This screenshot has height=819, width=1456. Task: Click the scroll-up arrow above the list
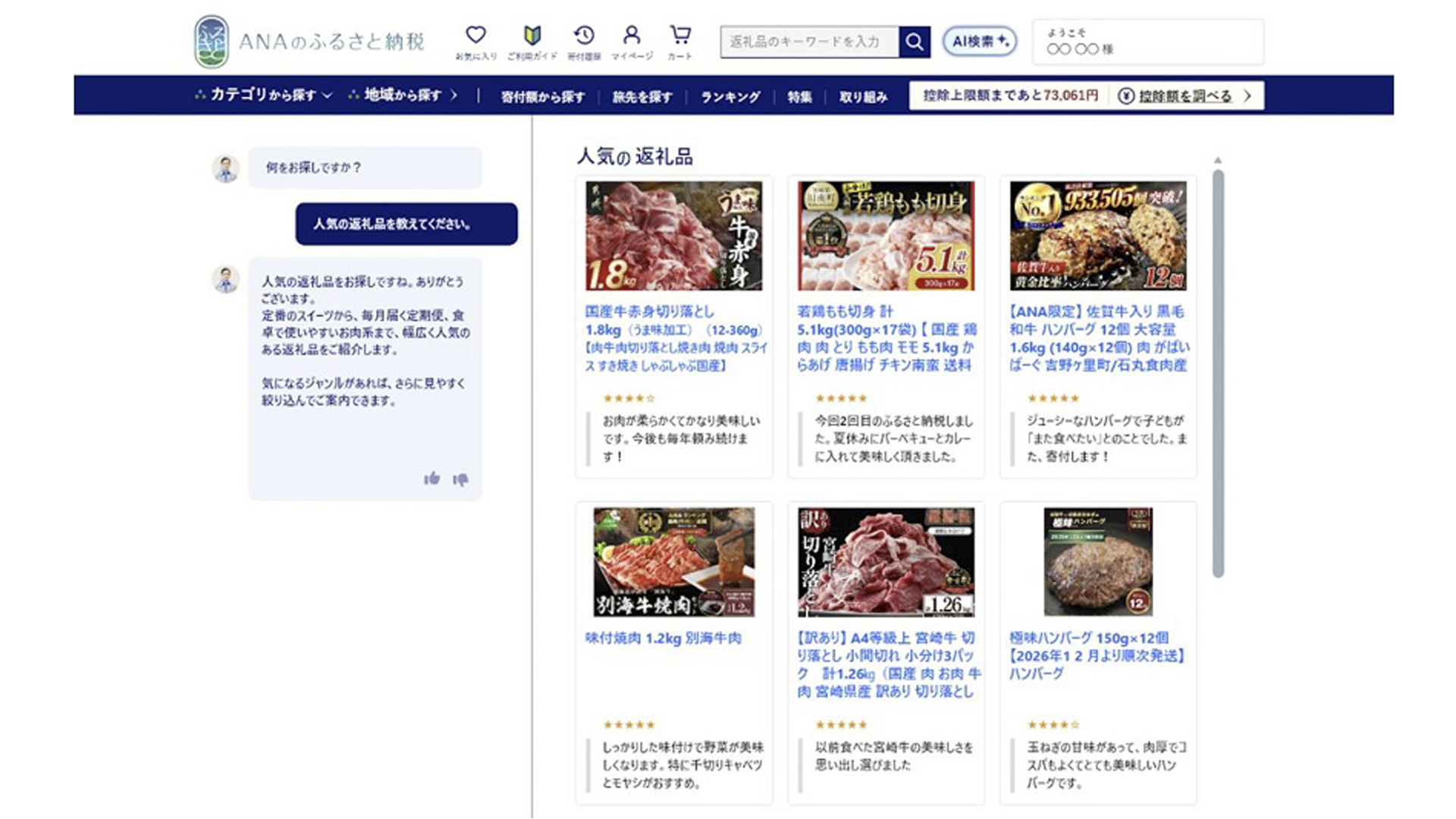1218,161
